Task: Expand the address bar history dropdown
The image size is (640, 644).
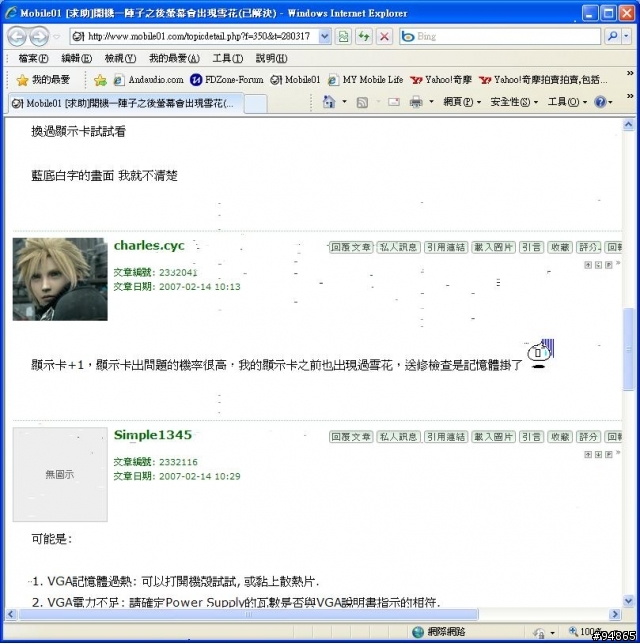Action: point(325,37)
